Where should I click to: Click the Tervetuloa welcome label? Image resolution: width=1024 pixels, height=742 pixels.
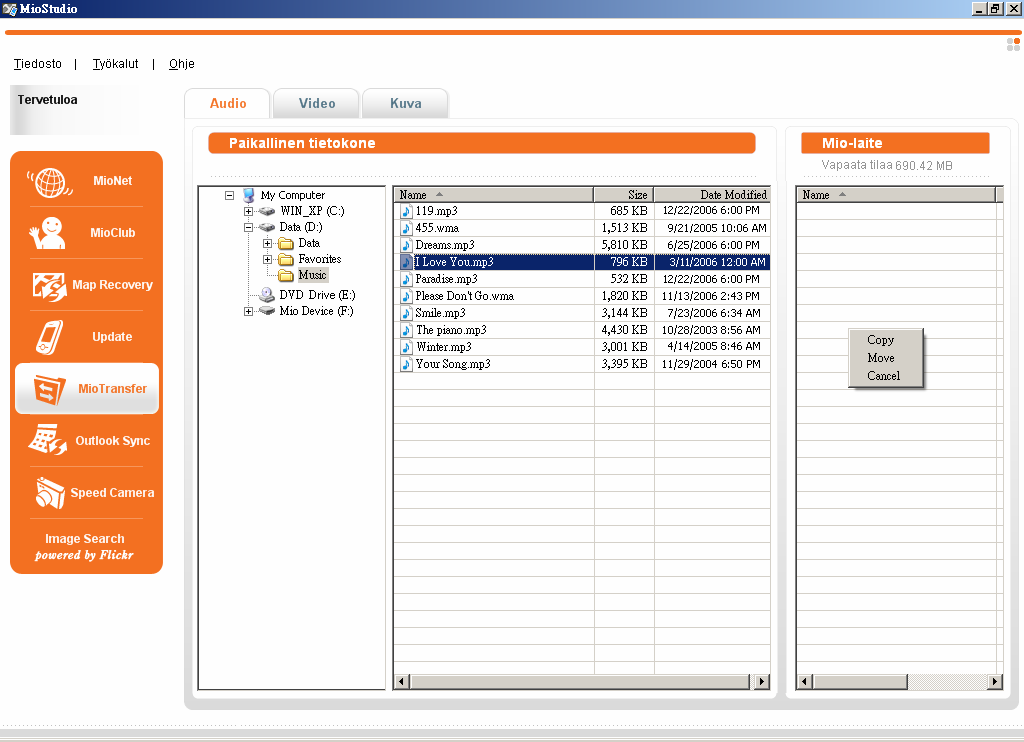[48, 100]
